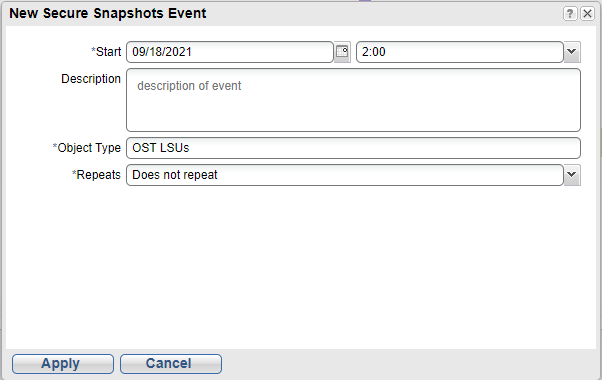Image resolution: width=602 pixels, height=380 pixels.
Task: Expand the Repeats dropdown arrow
Action: (572, 175)
